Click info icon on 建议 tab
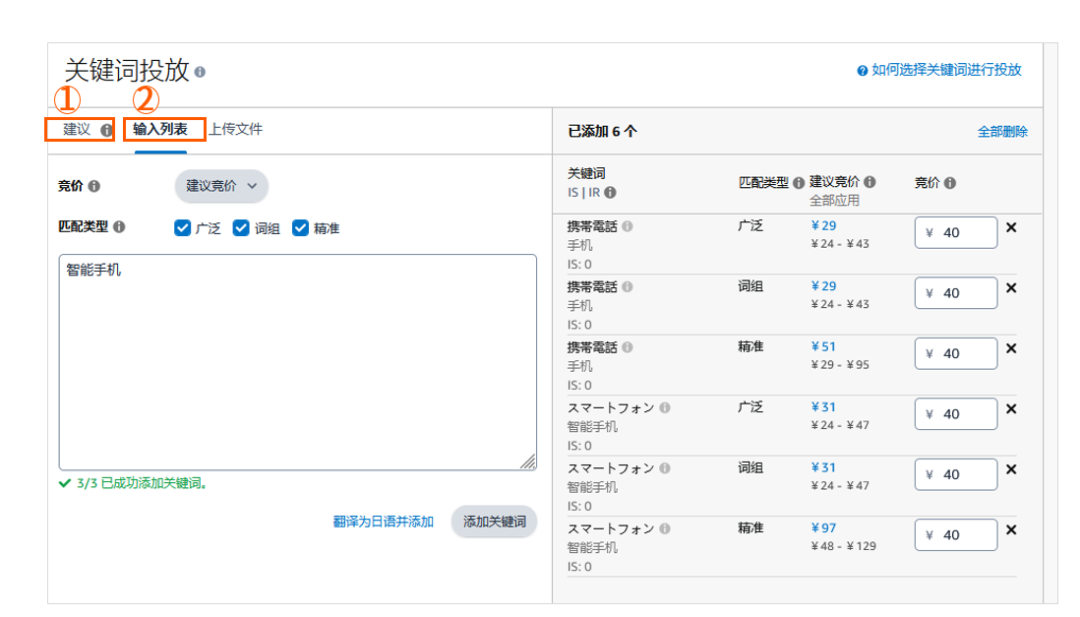The height and width of the screenshot is (617, 1080). point(106,129)
